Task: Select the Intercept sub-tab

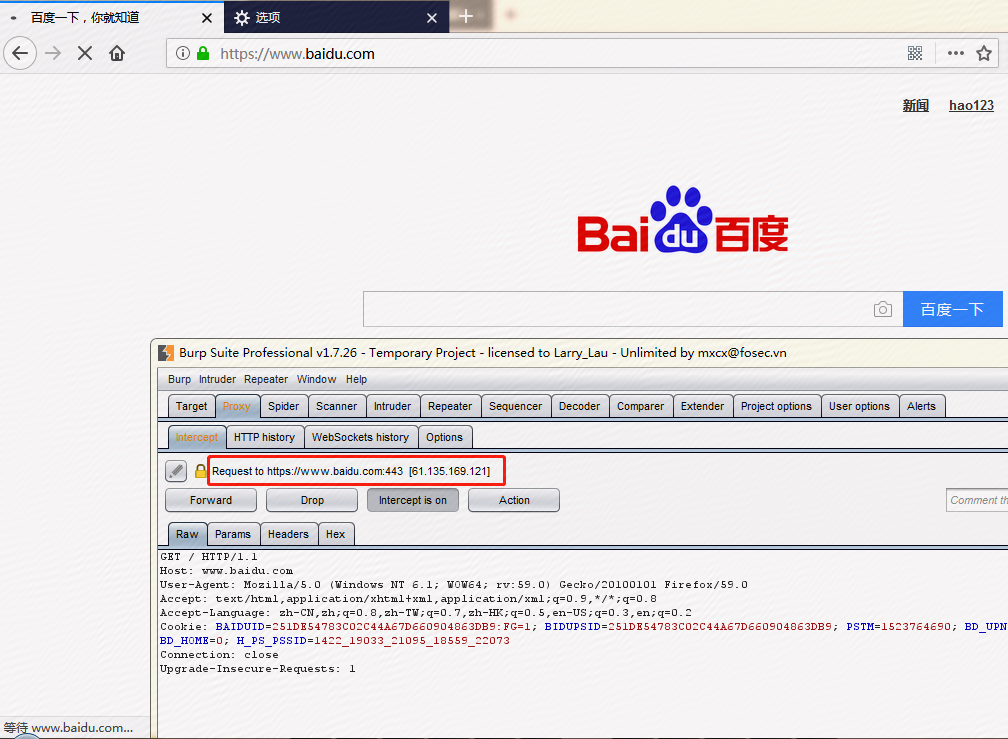Action: tap(197, 437)
